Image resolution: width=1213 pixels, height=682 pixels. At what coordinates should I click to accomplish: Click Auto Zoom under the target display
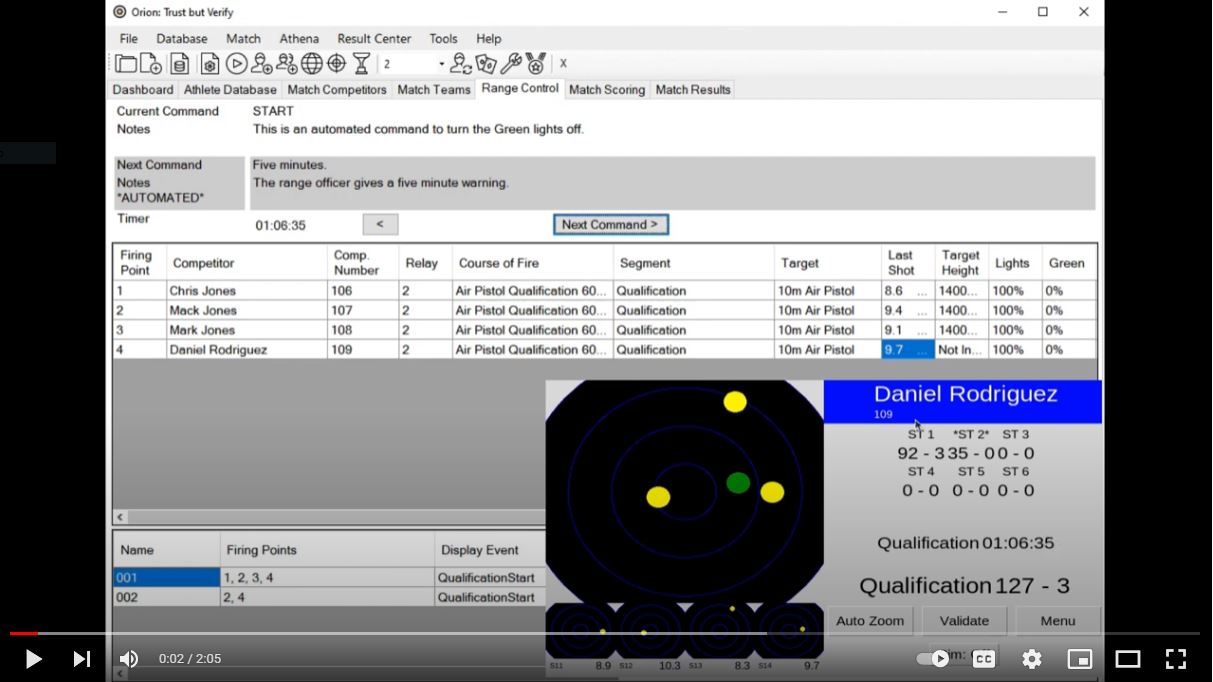(869, 620)
